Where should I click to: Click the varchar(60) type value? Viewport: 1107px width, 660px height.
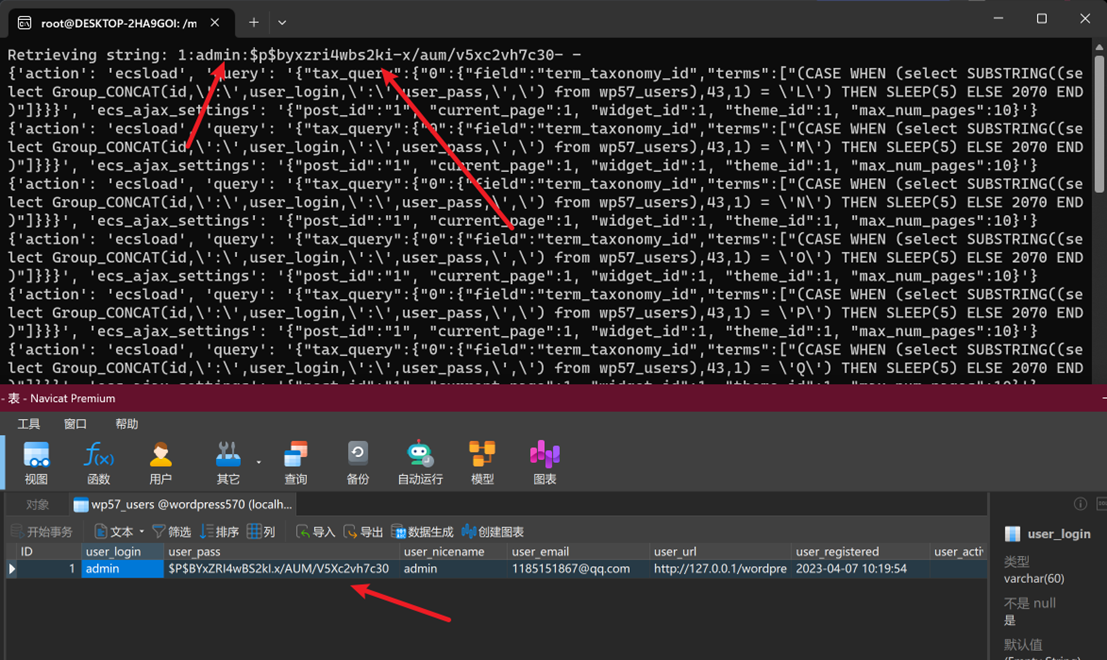[x=1034, y=579]
